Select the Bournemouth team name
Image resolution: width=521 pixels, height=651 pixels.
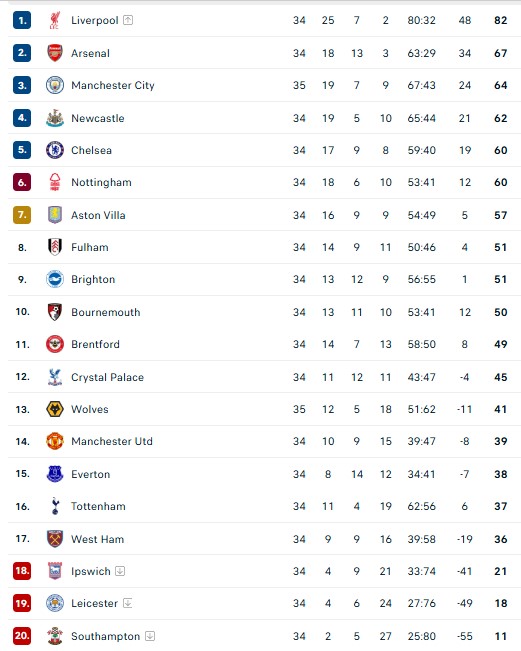click(105, 312)
